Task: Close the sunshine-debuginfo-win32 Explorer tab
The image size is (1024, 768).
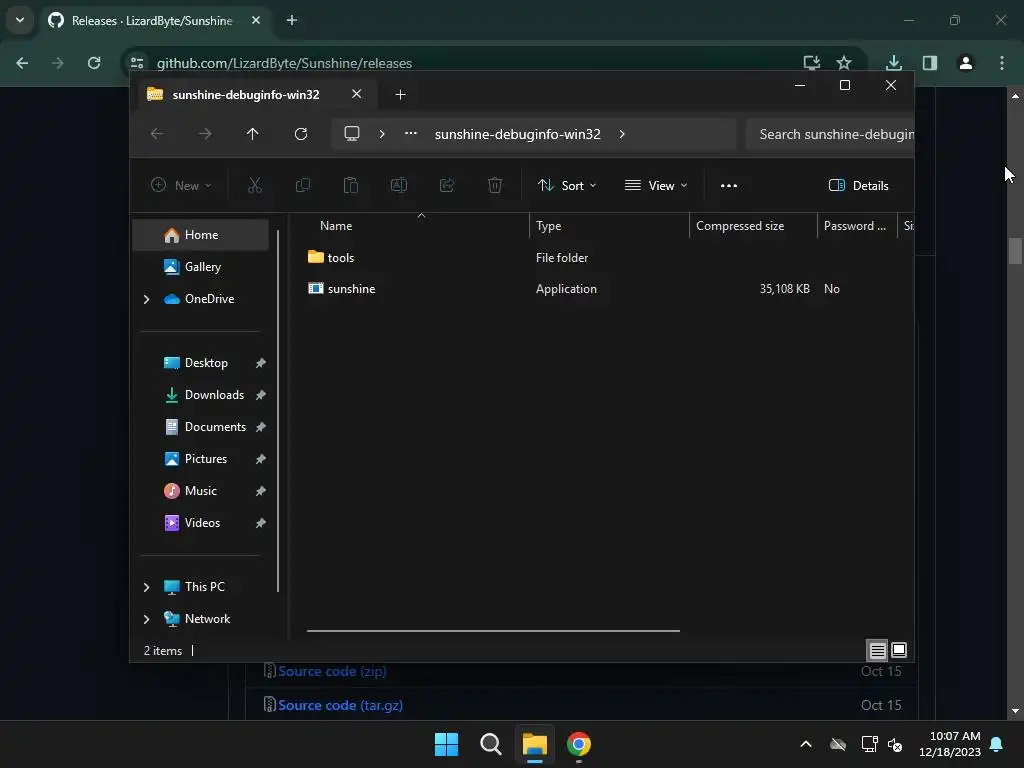Action: coord(357,94)
